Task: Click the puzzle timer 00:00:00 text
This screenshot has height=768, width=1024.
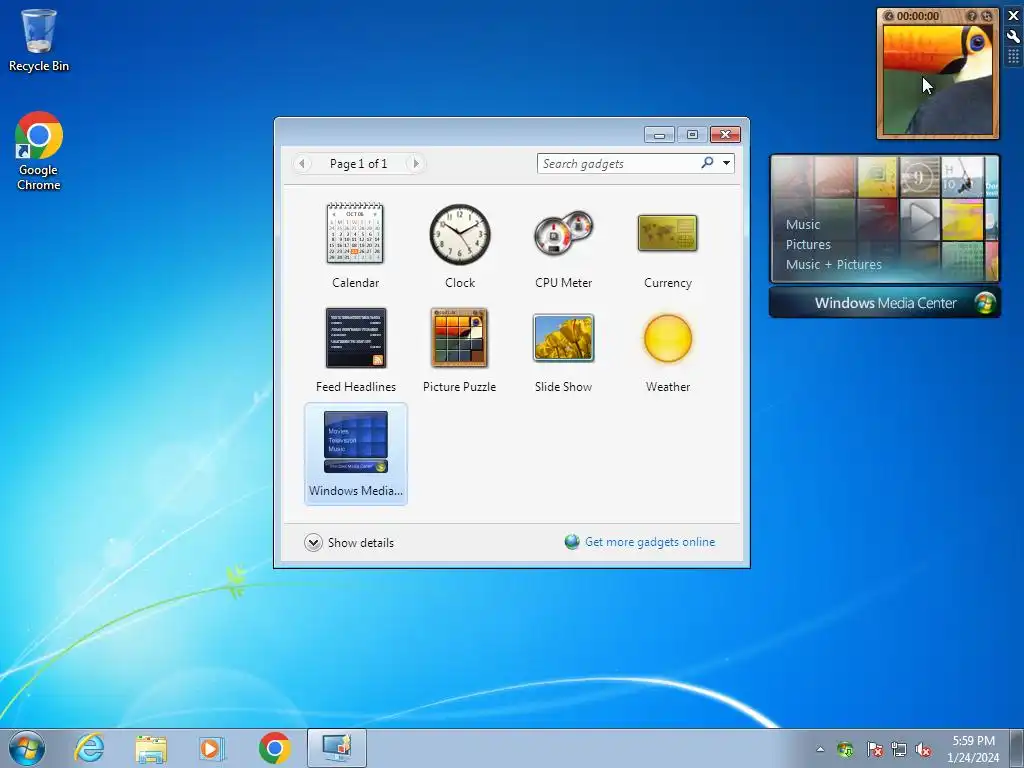Action: (918, 16)
